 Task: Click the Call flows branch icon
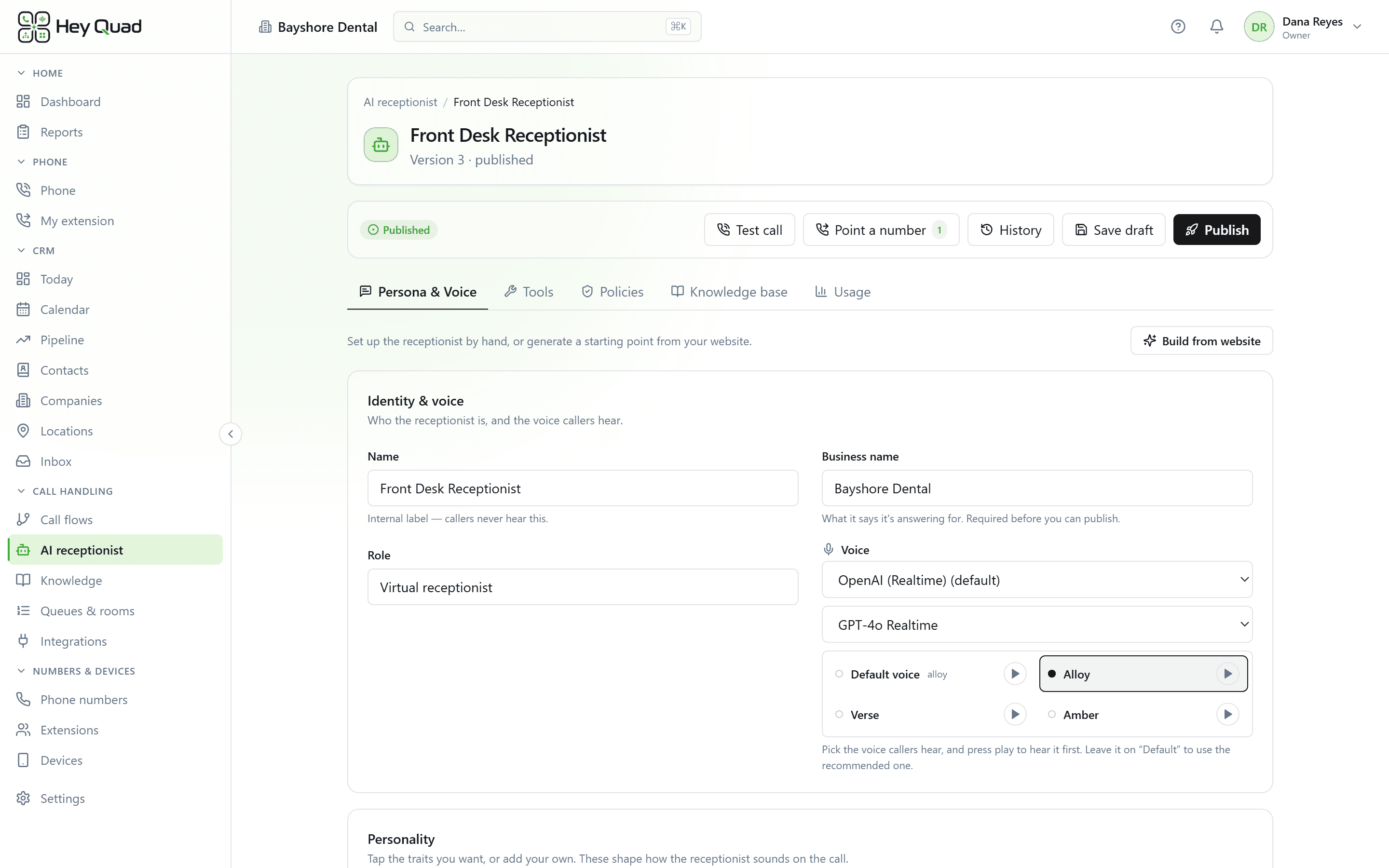click(23, 519)
